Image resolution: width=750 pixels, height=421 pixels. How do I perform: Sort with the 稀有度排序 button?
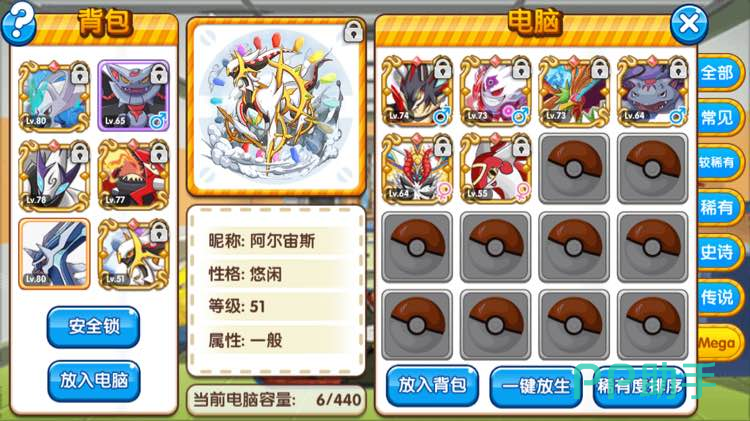click(640, 387)
